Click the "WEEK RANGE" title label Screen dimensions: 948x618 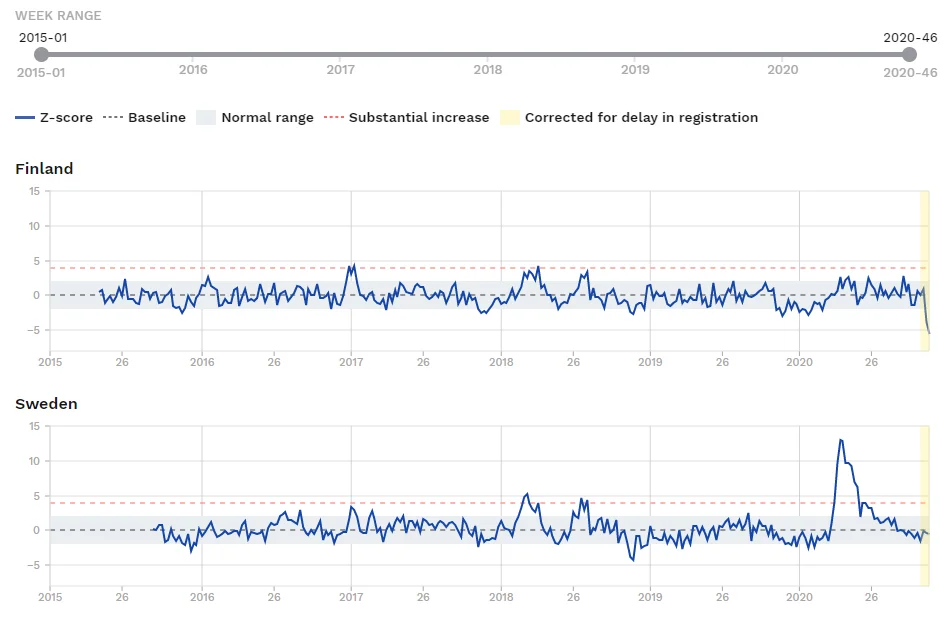58,16
